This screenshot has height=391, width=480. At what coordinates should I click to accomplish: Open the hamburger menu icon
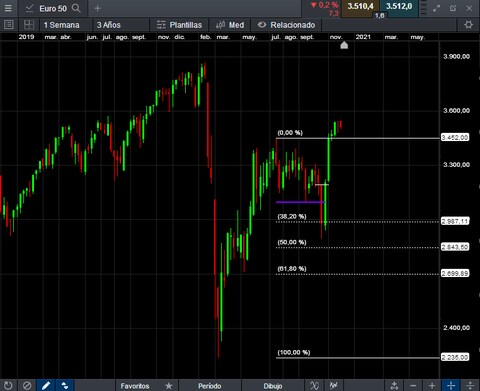coord(8,8)
